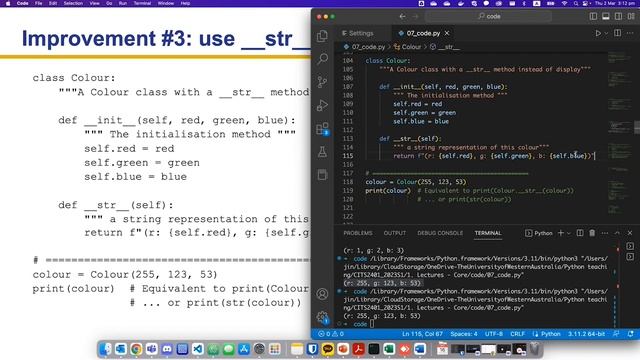Click the notifications bell in status bar
Screen dimensions: 640x360
click(631, 334)
